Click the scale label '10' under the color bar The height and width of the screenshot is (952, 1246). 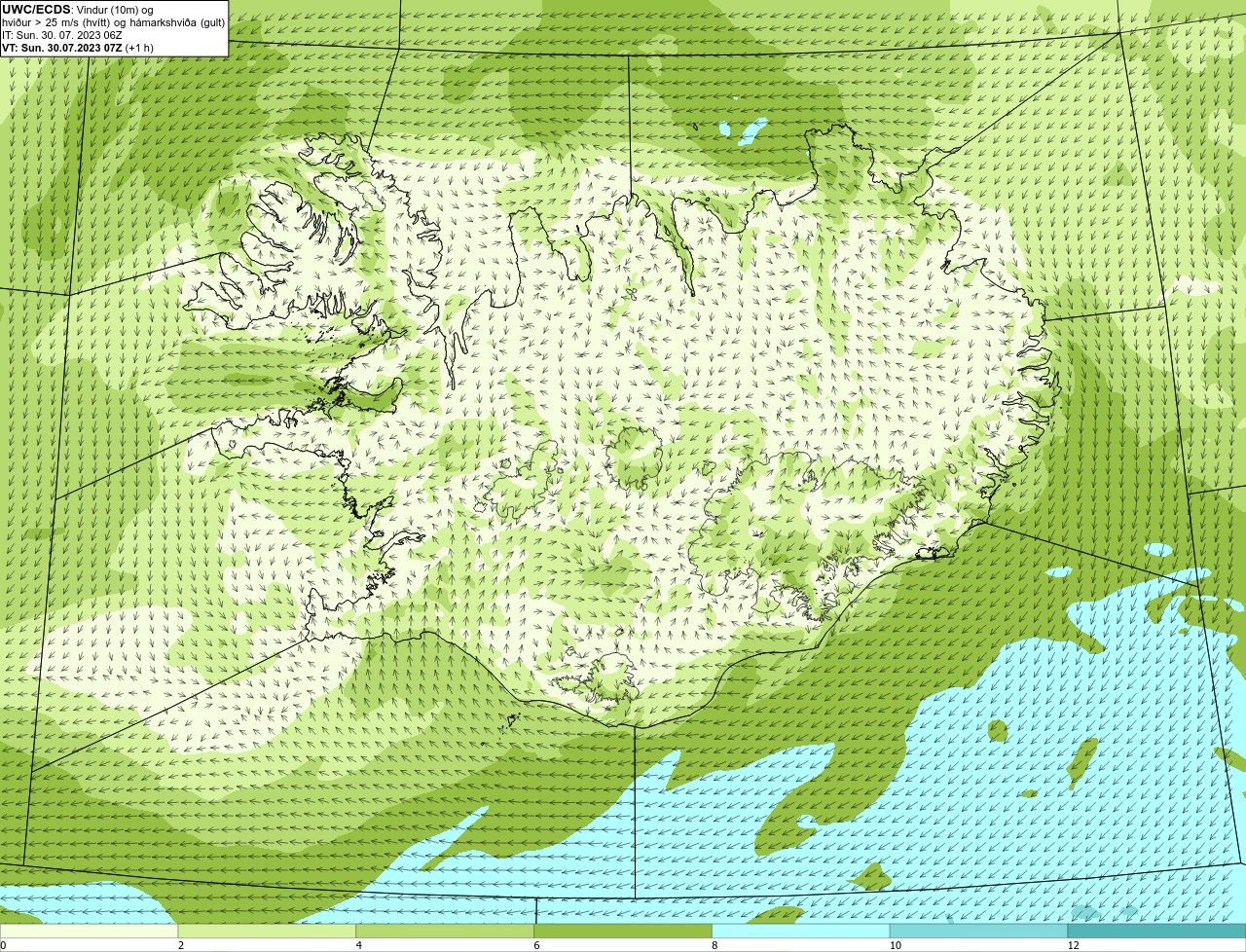click(895, 945)
